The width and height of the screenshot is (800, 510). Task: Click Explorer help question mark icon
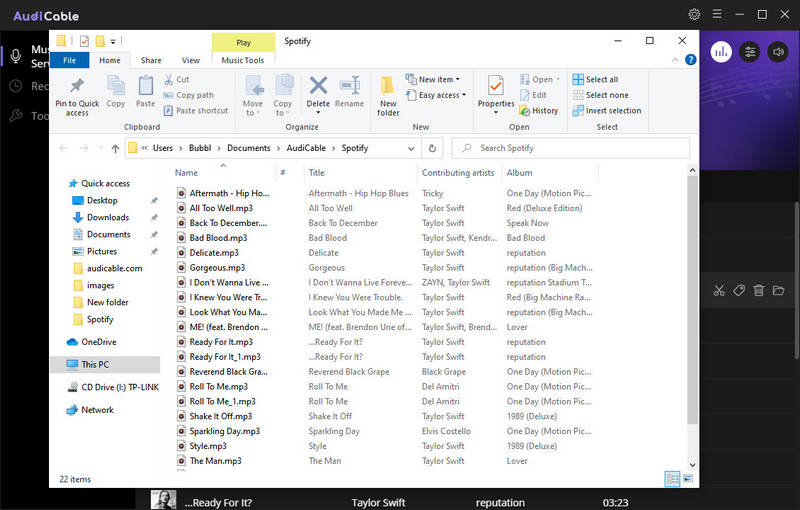tap(690, 60)
